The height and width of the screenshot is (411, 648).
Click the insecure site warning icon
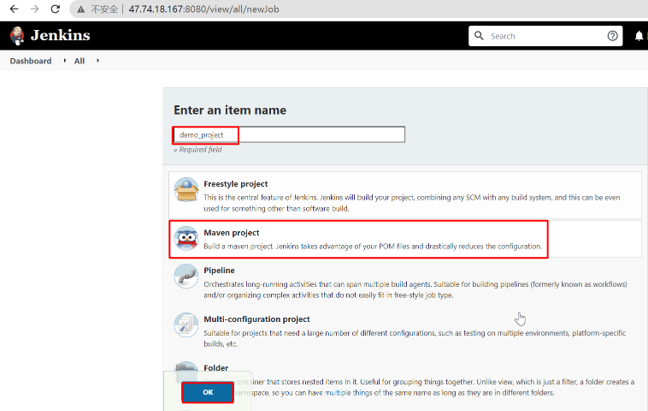point(81,9)
